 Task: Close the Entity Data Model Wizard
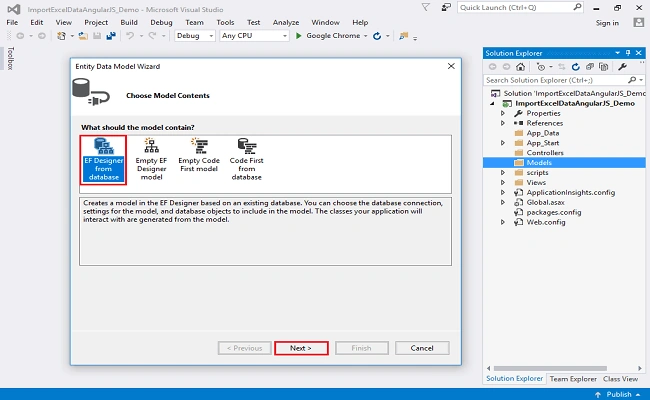(x=451, y=66)
